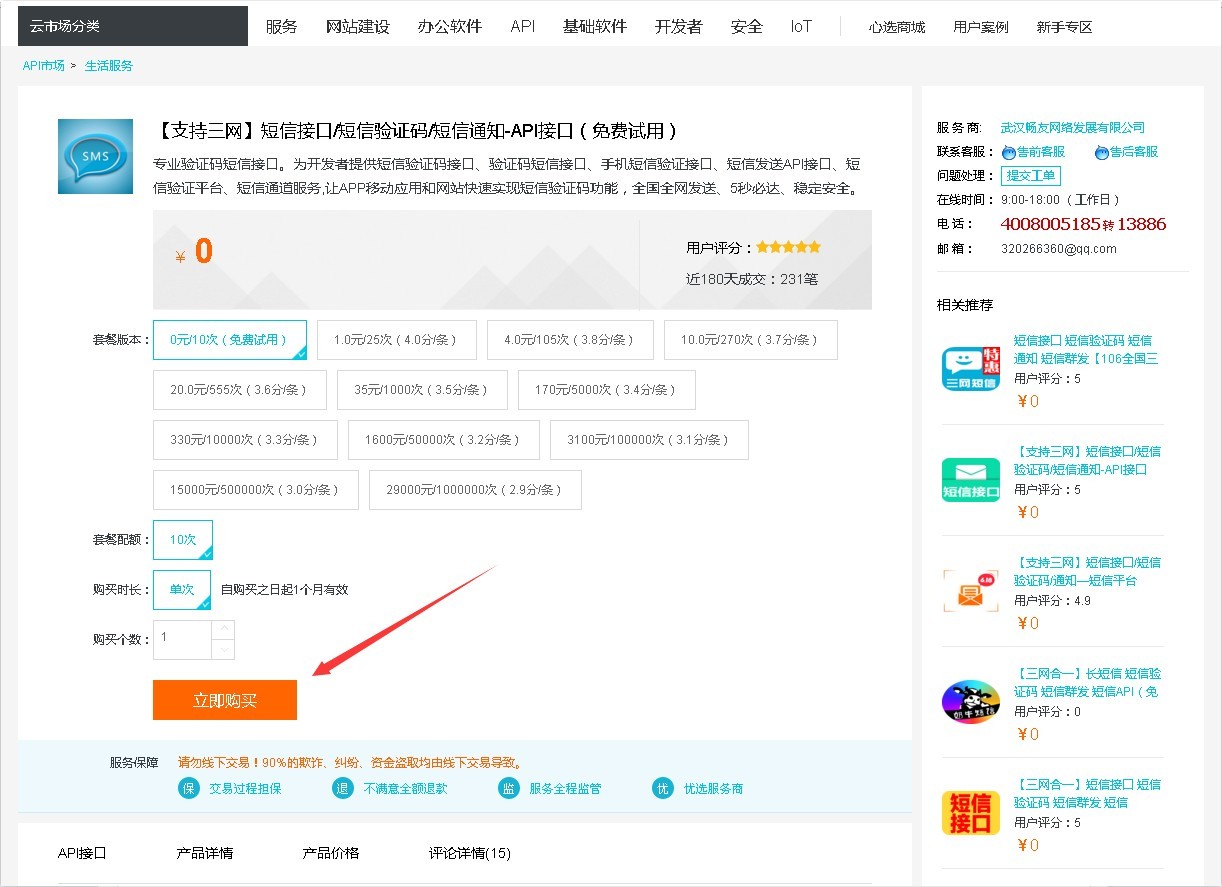
Task: Click the 立即购买 button
Action: coord(225,700)
